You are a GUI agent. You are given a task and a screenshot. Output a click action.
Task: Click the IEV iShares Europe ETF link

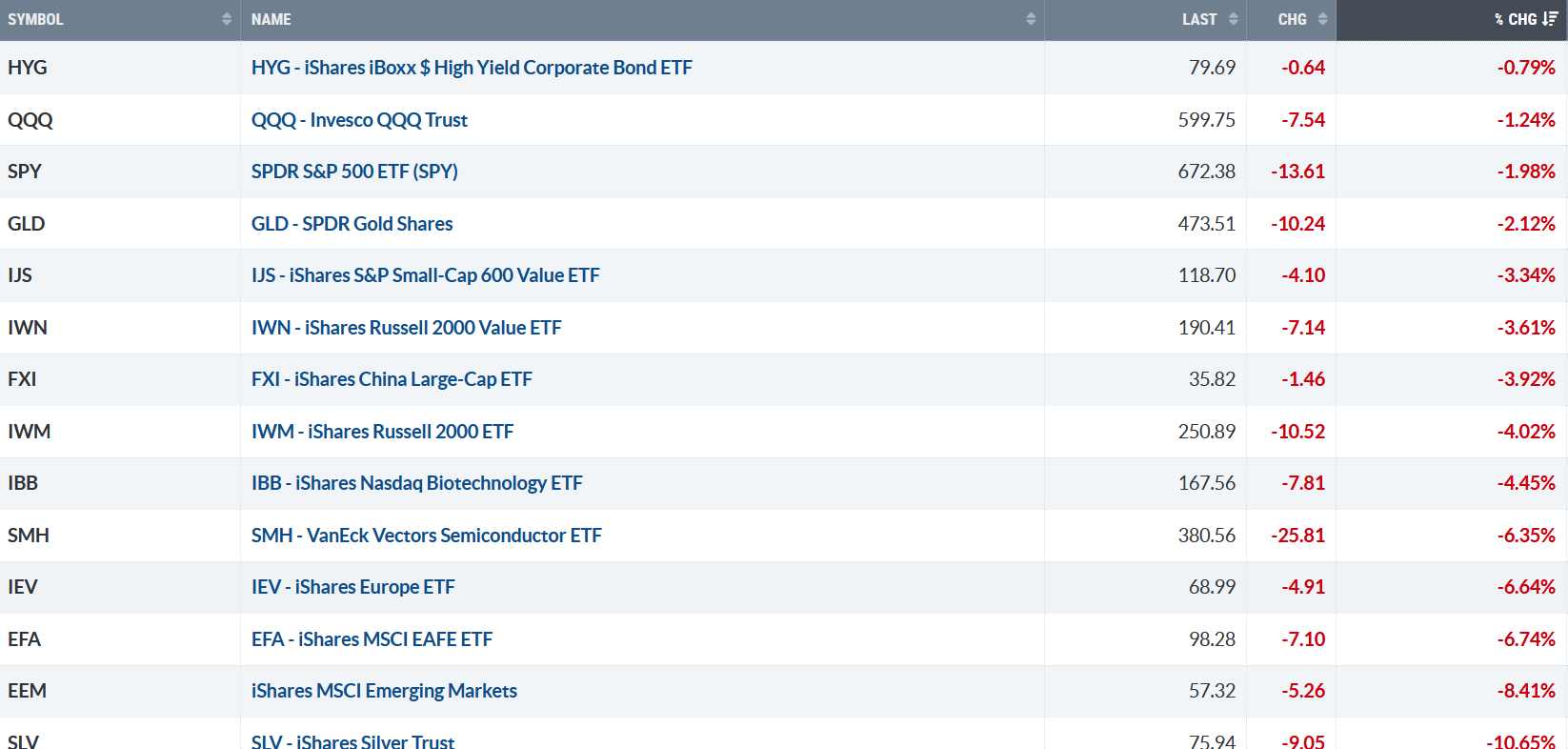[352, 587]
